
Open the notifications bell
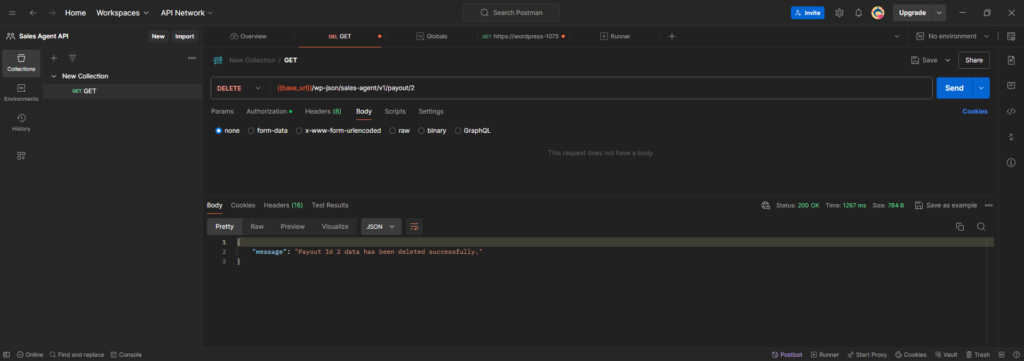click(858, 12)
